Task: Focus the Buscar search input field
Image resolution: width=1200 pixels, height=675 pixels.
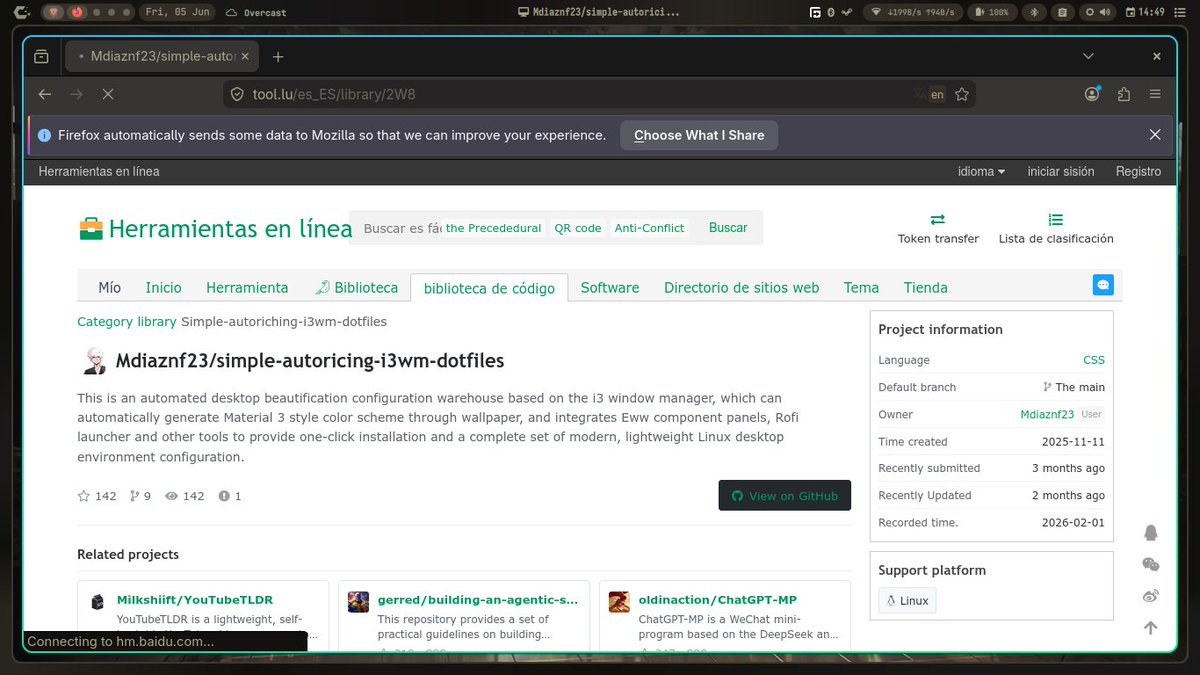Action: (402, 228)
